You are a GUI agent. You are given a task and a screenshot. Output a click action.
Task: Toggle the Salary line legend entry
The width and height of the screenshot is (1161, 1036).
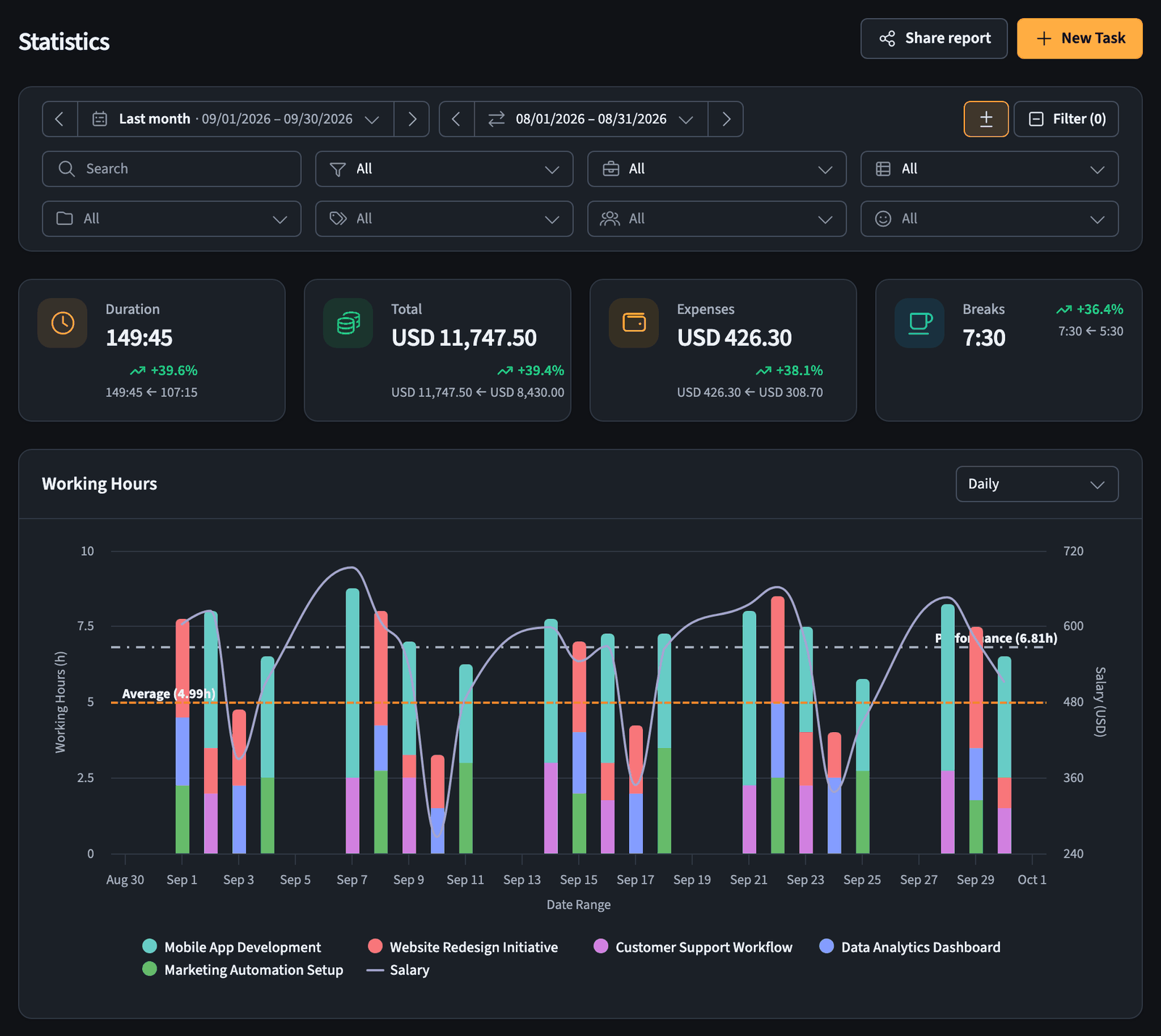[x=398, y=970]
